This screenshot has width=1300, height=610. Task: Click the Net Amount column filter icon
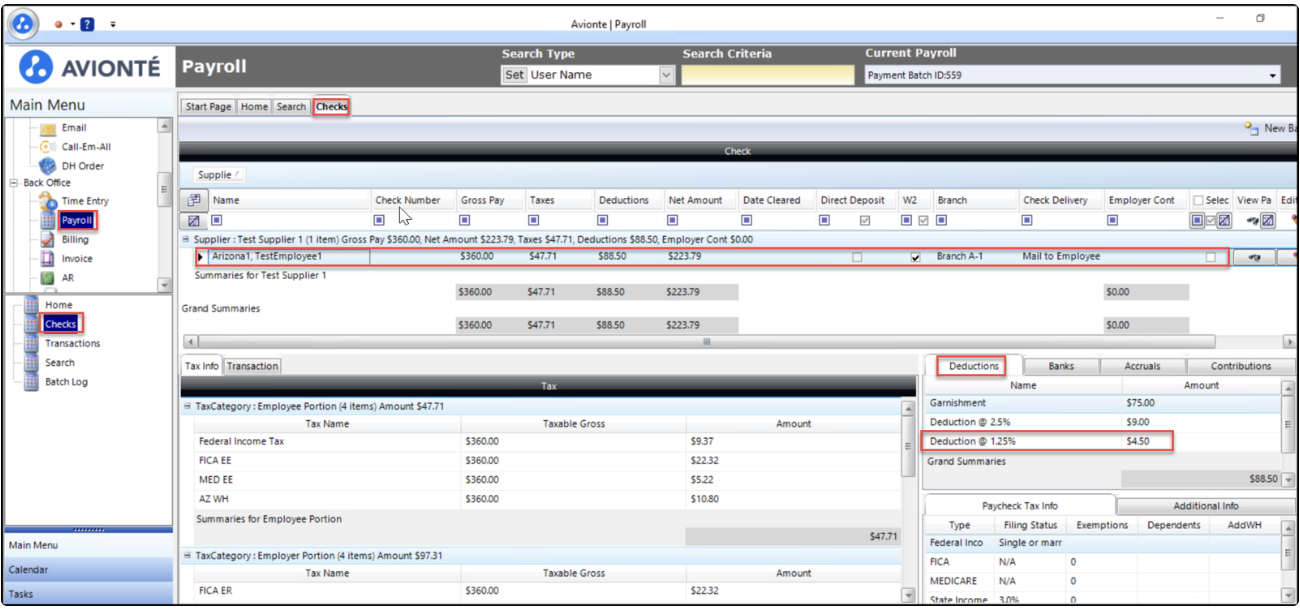tap(673, 220)
